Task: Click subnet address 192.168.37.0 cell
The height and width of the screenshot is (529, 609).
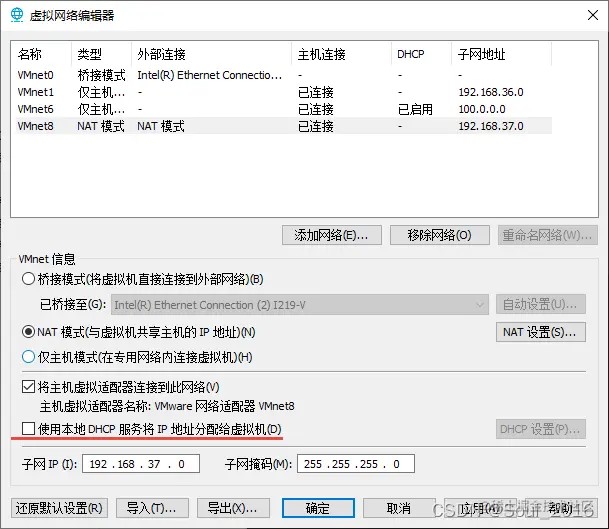Action: coord(491,126)
